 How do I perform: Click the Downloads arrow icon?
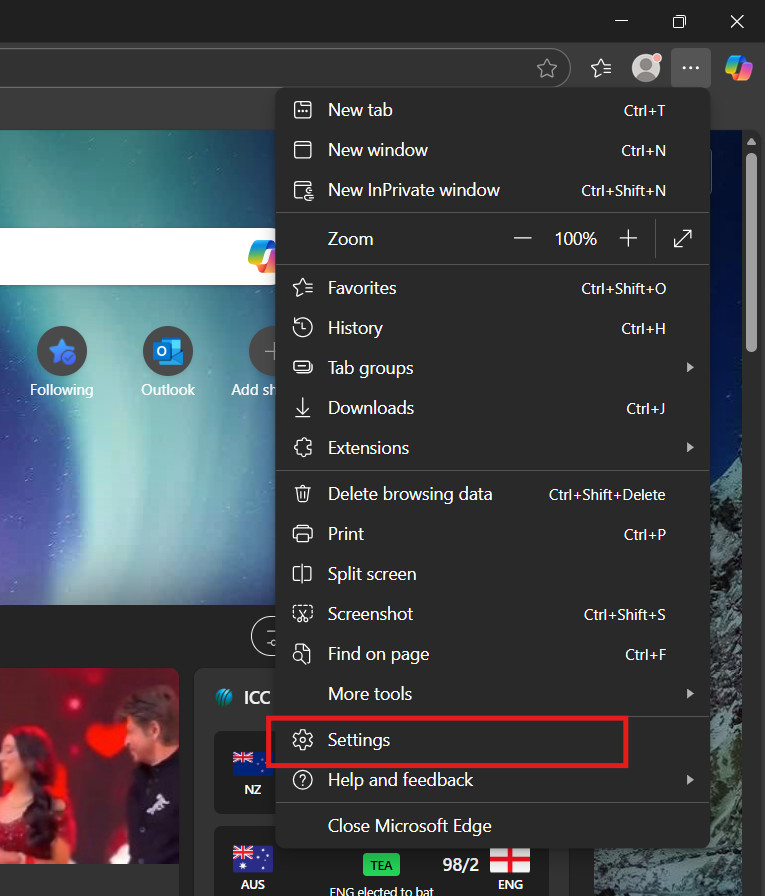[302, 408]
